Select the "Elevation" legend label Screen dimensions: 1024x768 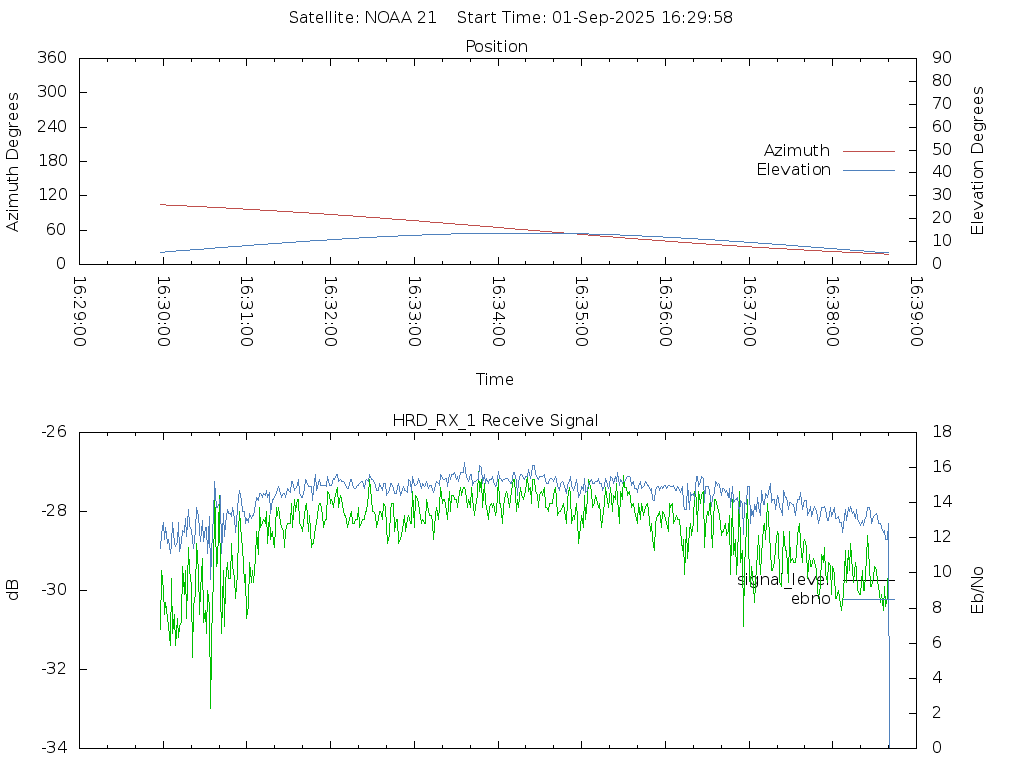[x=793, y=170]
